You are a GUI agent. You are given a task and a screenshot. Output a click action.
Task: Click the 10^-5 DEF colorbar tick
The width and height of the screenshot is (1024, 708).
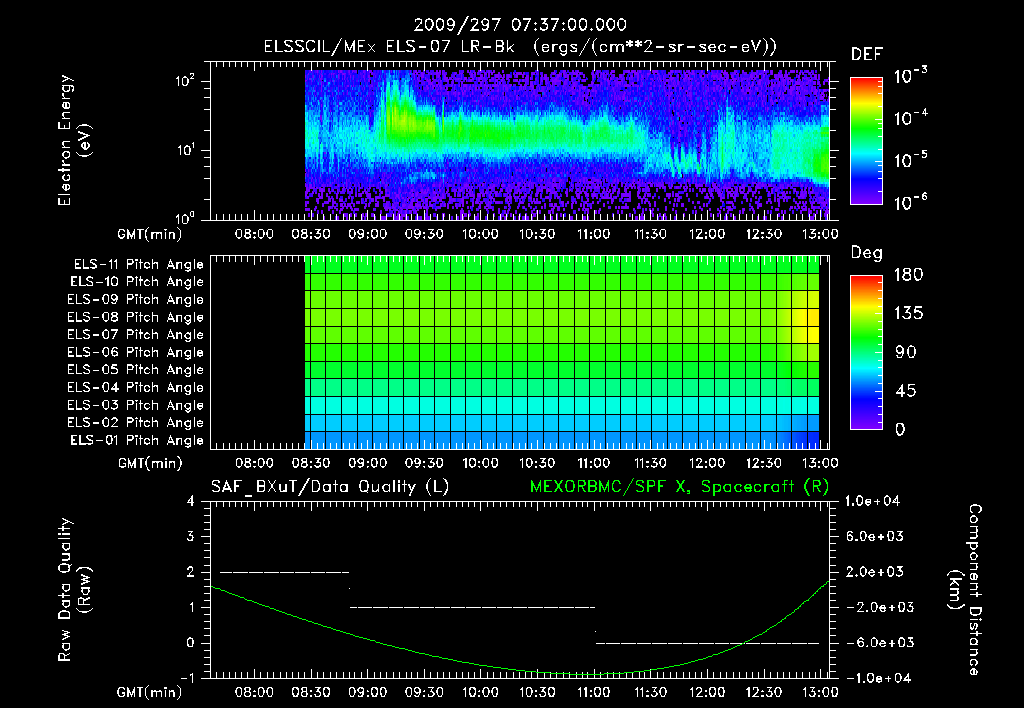point(910,160)
